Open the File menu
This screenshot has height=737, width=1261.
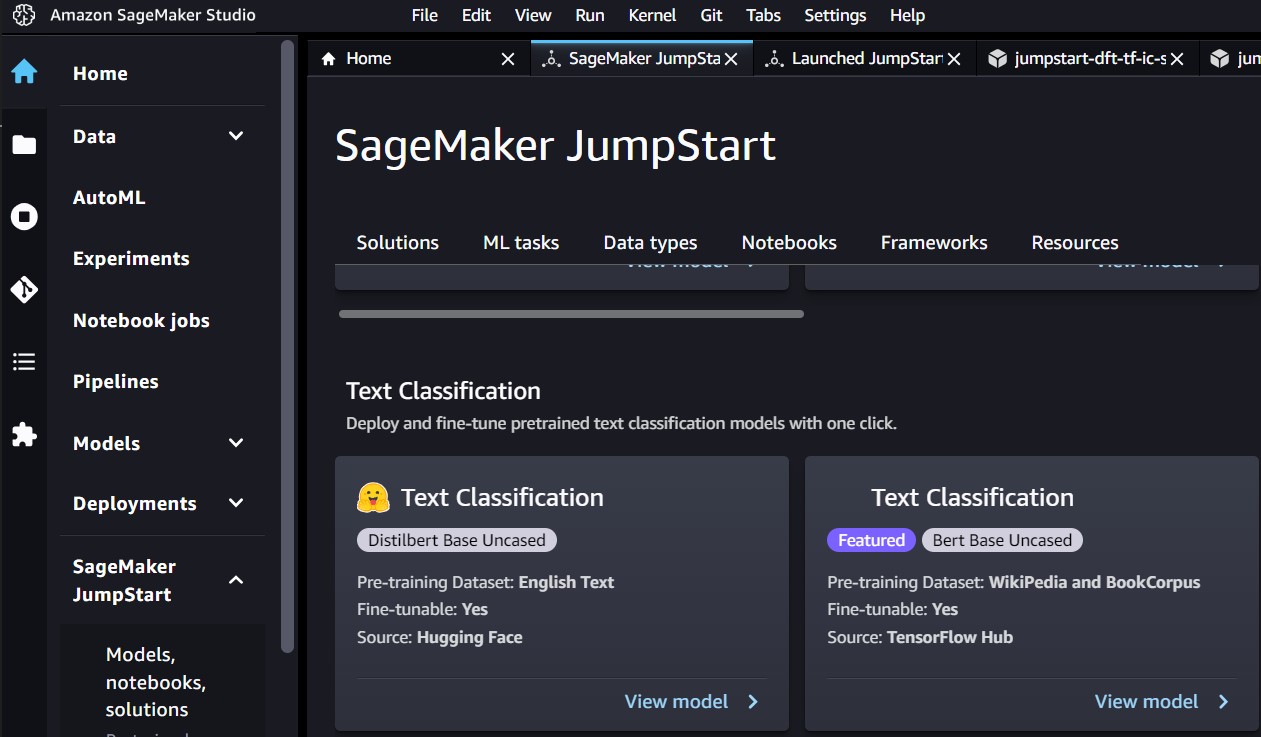[425, 15]
